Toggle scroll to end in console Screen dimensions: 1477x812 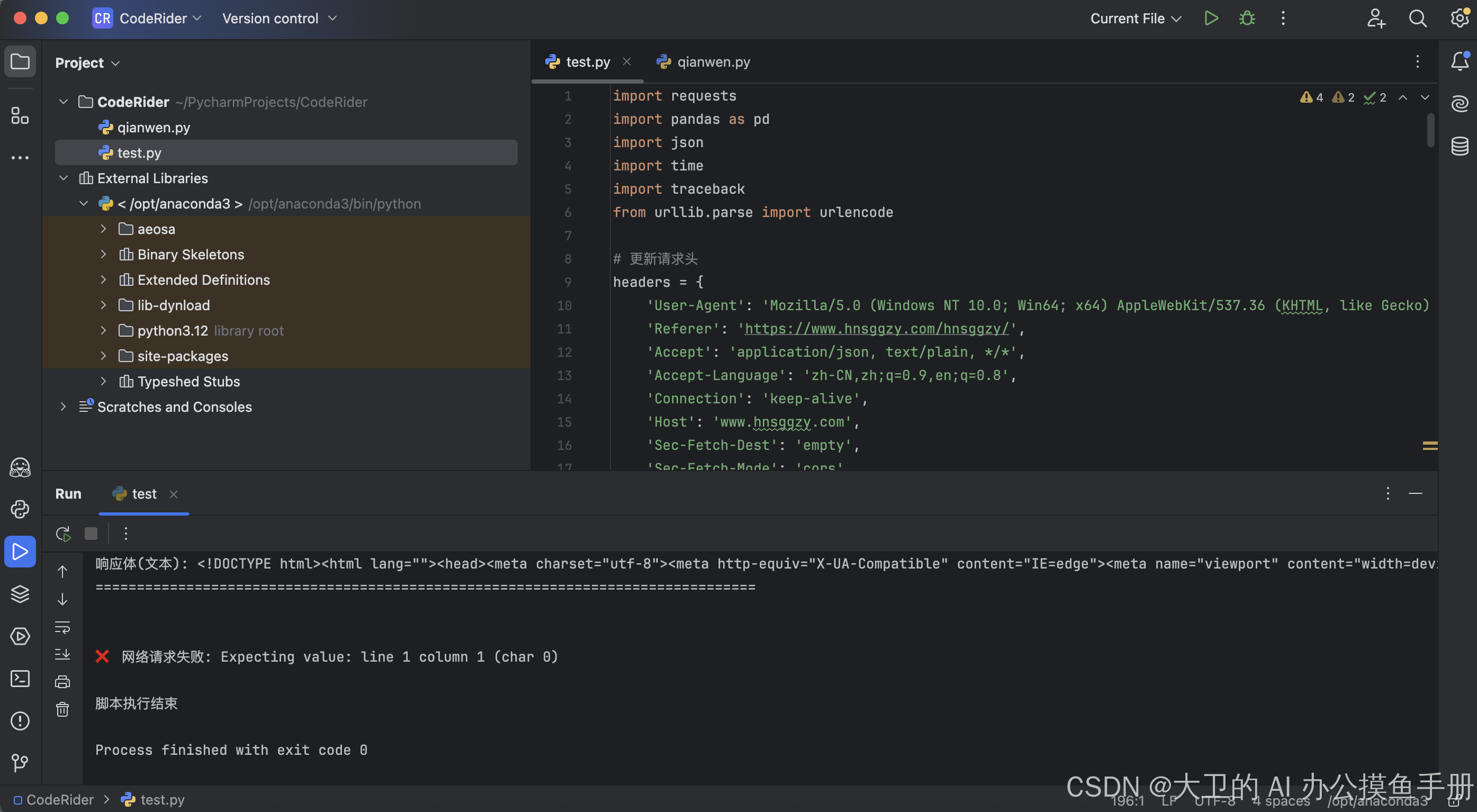coord(62,654)
